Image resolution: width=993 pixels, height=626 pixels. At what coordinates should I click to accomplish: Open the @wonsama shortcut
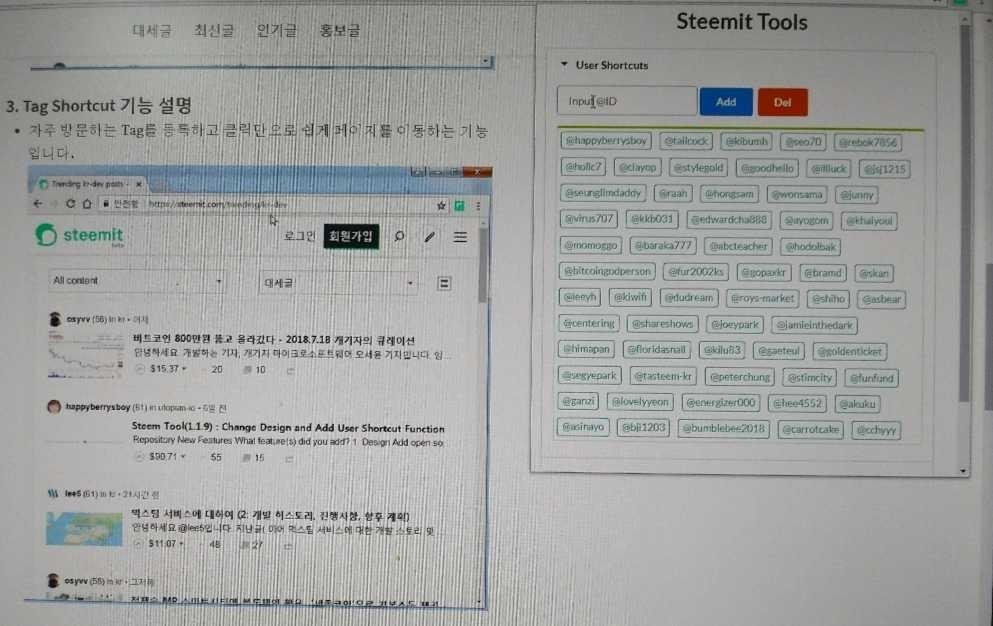coord(797,195)
